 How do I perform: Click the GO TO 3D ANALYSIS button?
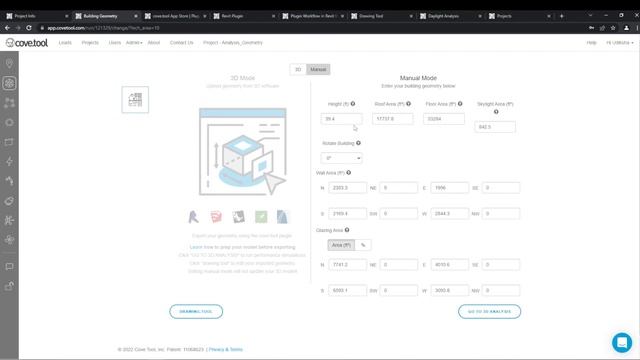[489, 311]
